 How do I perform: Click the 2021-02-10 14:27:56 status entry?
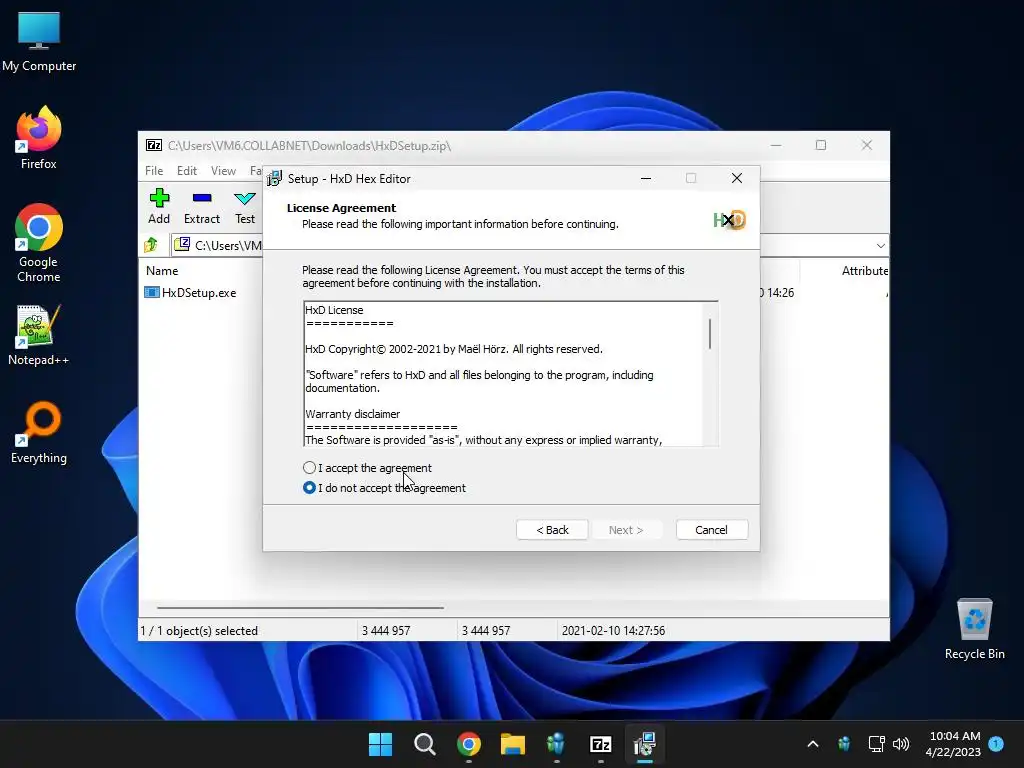pos(613,631)
